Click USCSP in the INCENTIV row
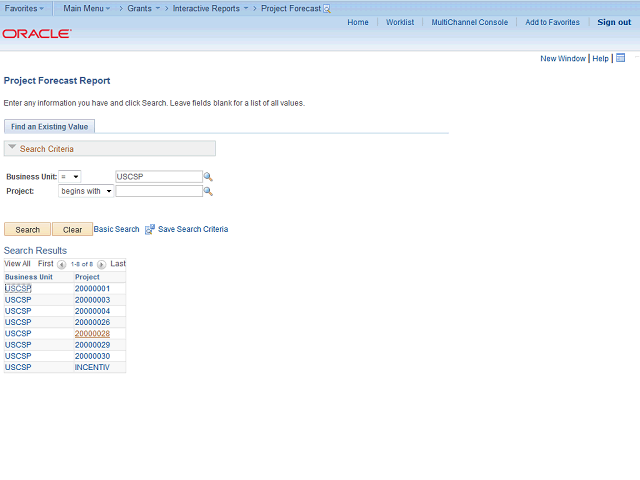This screenshot has width=640, height=480. pyautogui.click(x=18, y=367)
